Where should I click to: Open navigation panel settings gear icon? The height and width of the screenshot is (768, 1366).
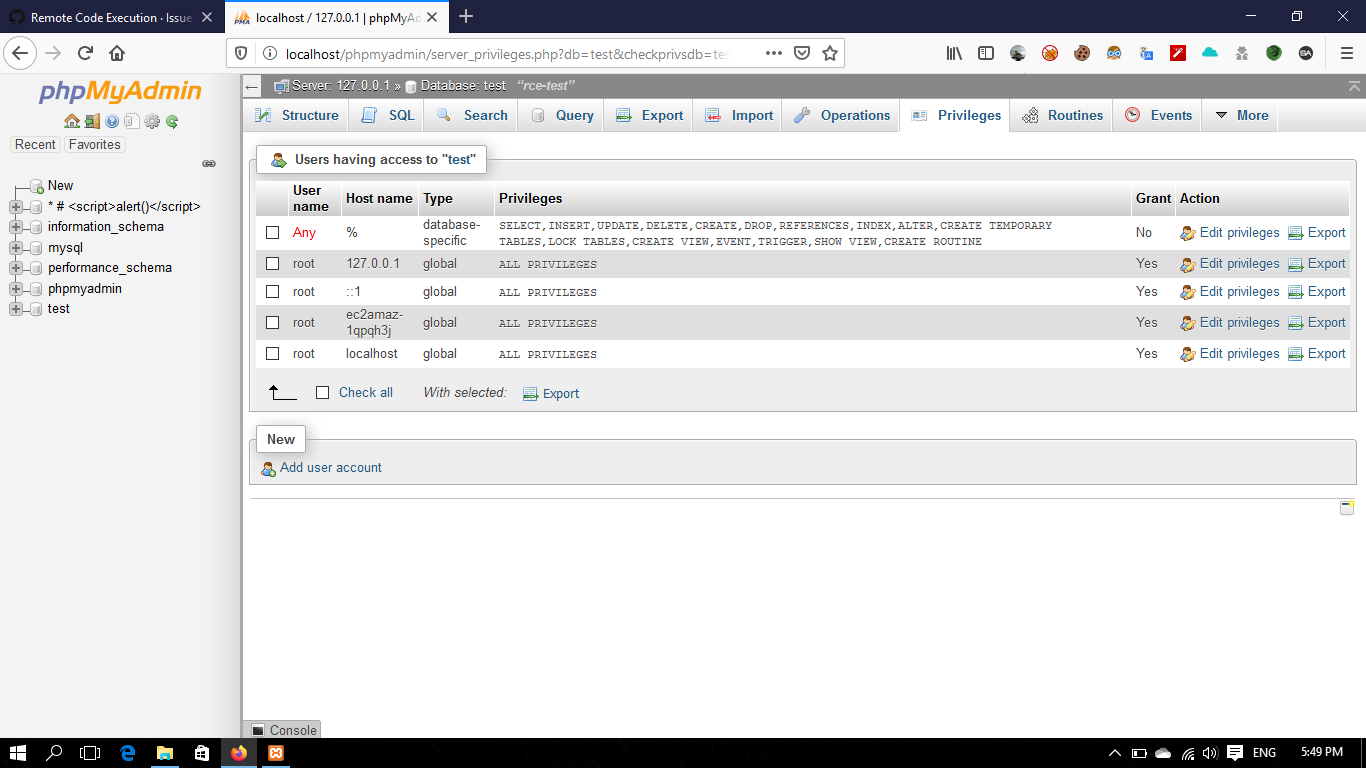pos(152,121)
